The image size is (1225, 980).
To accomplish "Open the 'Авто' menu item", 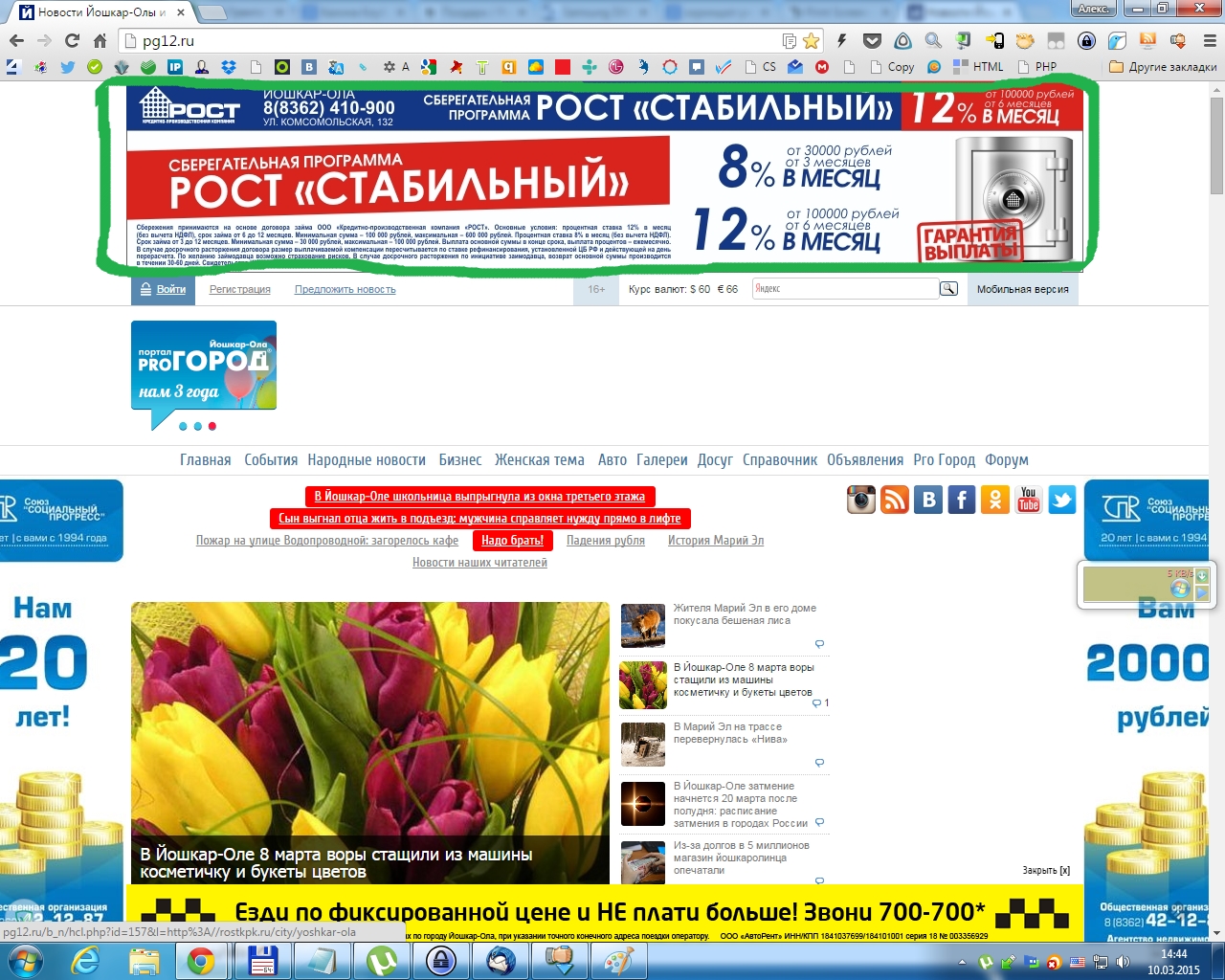I will 612,459.
